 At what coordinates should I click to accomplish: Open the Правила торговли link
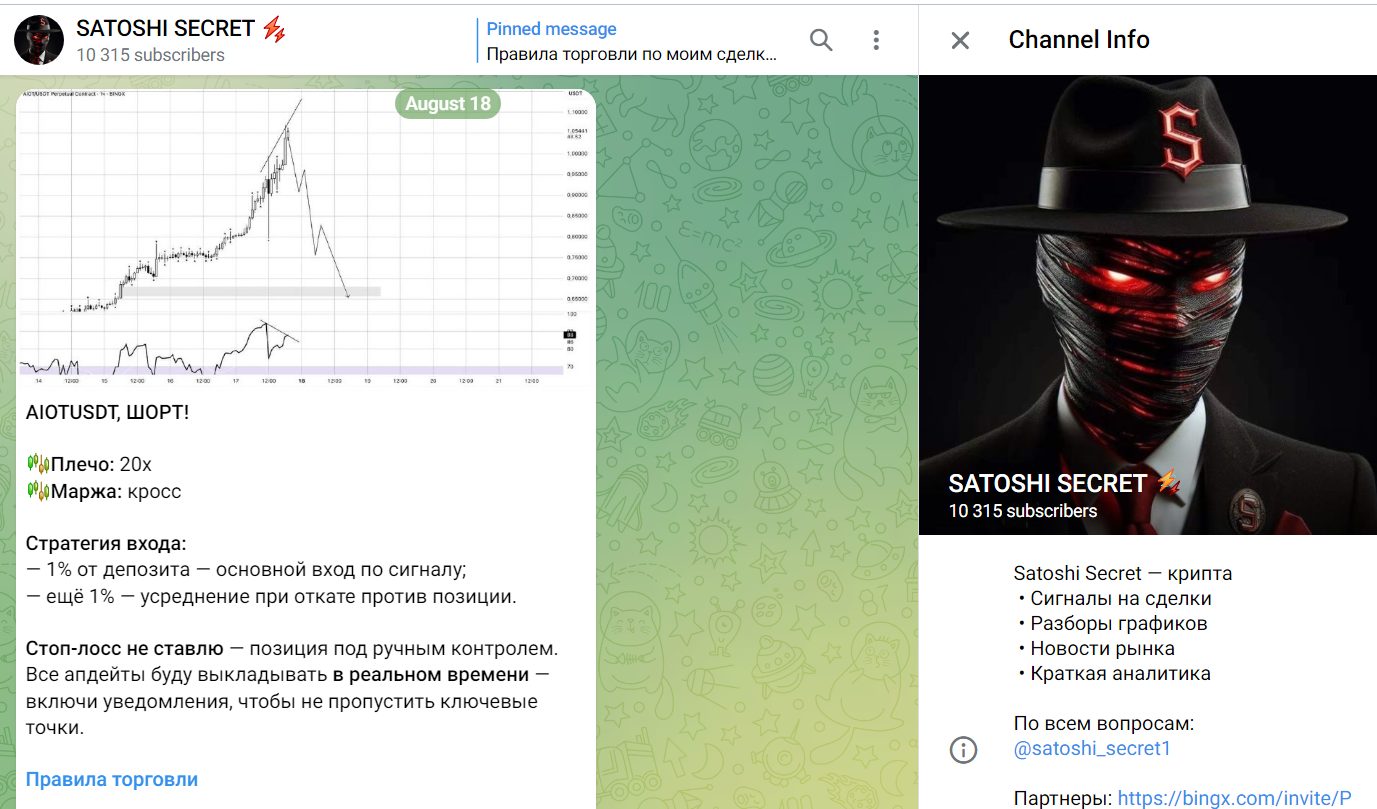[x=112, y=779]
